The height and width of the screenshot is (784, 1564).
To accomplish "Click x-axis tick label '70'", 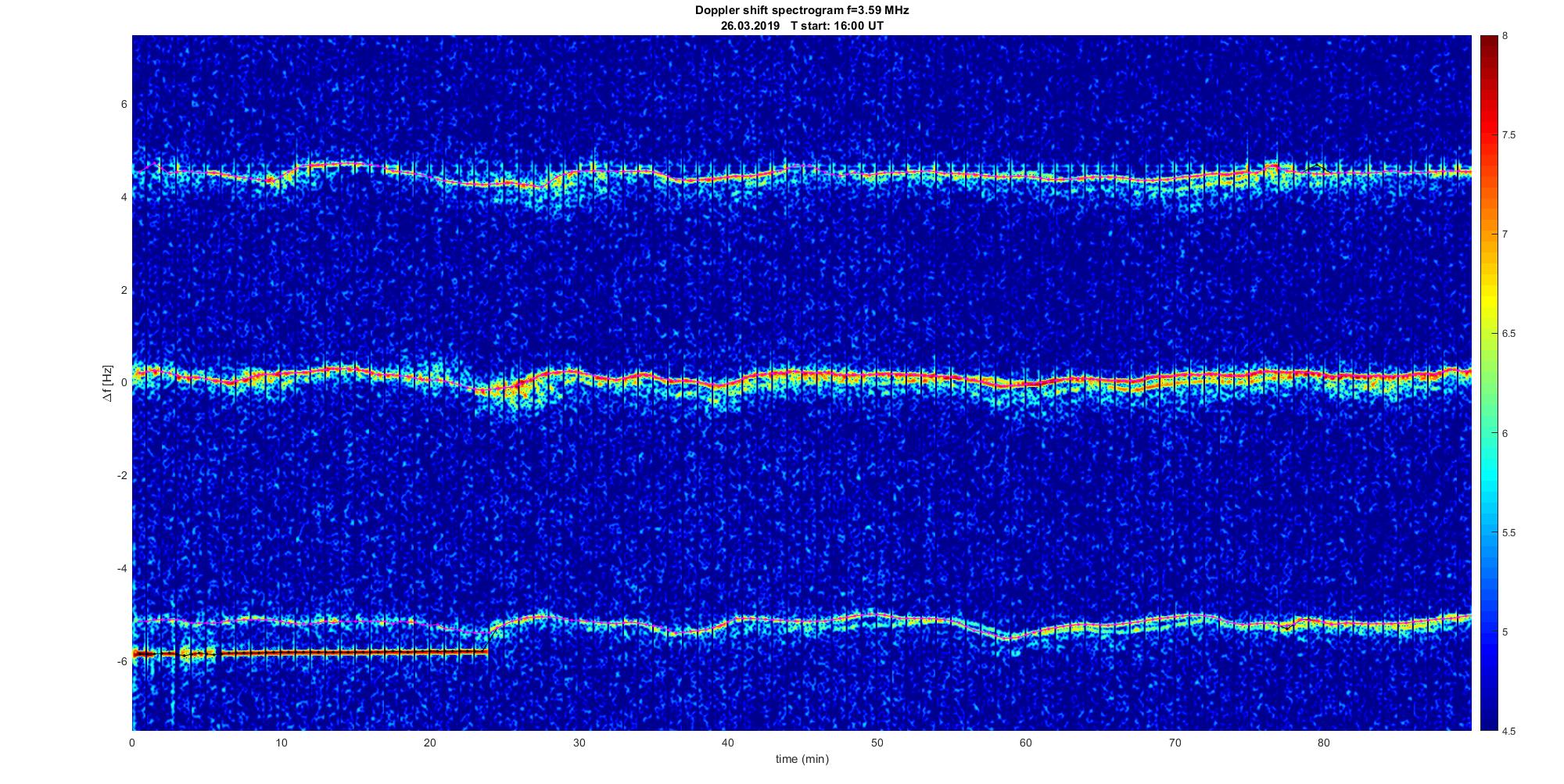I will [1175, 743].
